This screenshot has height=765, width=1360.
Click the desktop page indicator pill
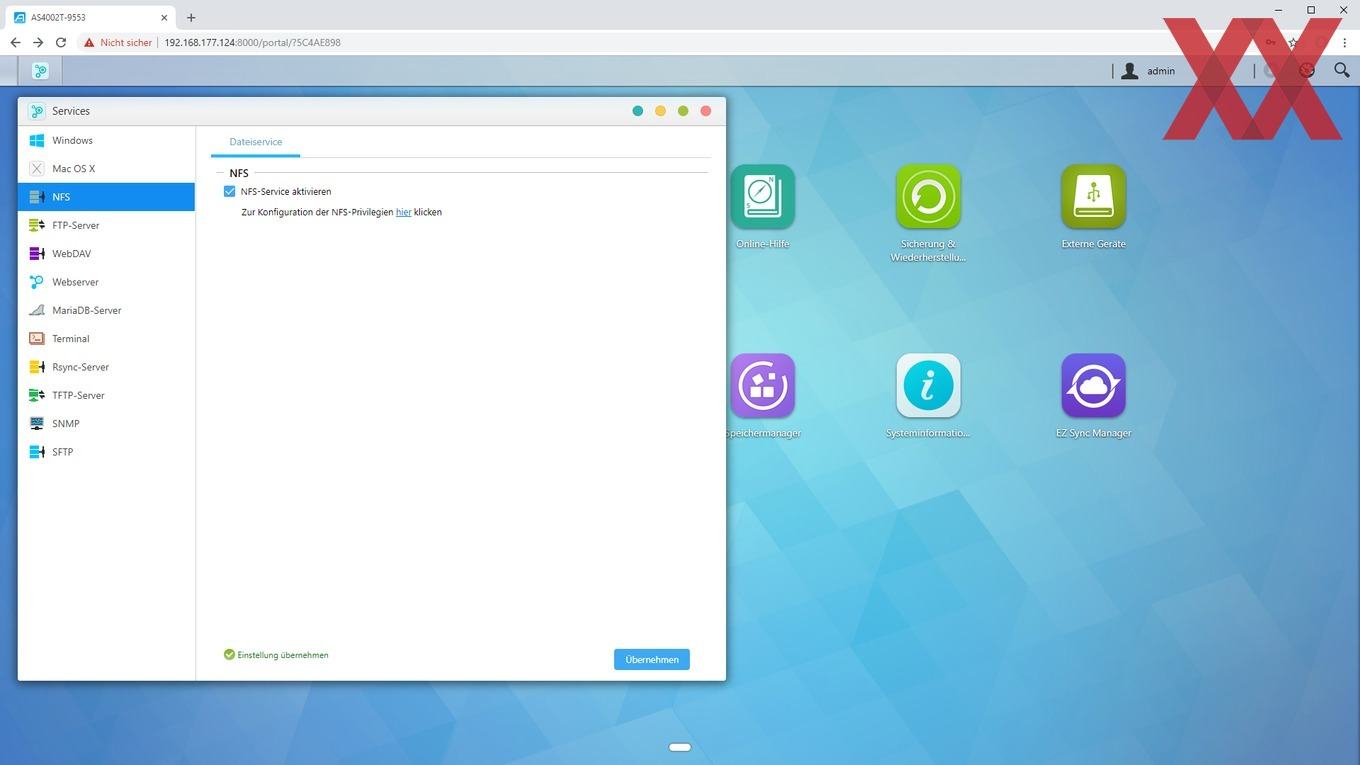[x=680, y=747]
